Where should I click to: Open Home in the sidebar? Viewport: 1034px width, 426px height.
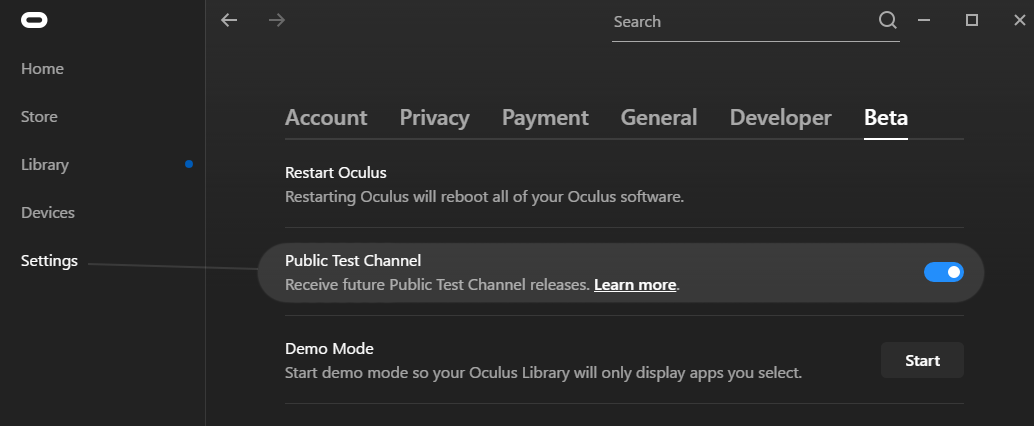tap(42, 69)
